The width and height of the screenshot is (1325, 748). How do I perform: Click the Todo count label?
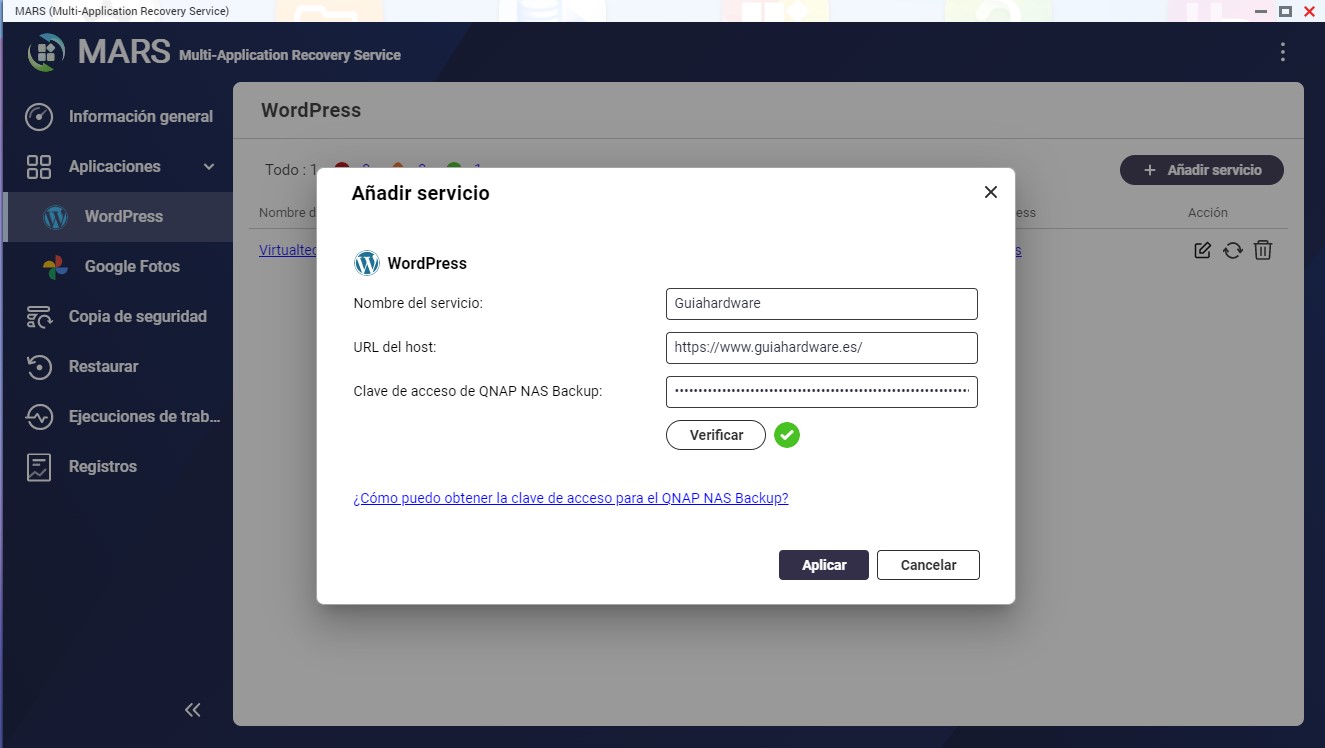click(291, 170)
